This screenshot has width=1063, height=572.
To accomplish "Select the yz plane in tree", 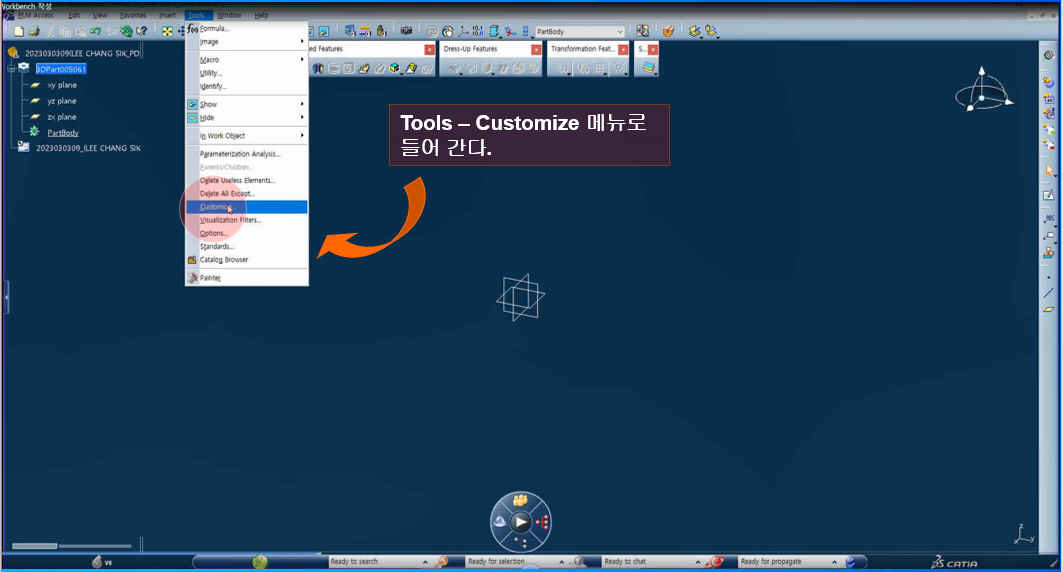I will pos(62,101).
